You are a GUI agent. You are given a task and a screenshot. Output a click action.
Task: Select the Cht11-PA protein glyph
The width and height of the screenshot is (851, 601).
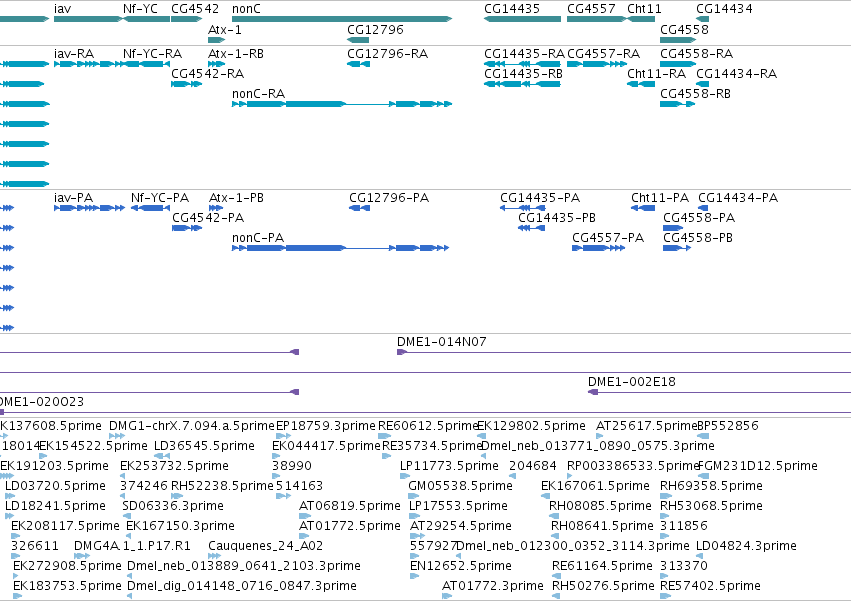pos(643,208)
